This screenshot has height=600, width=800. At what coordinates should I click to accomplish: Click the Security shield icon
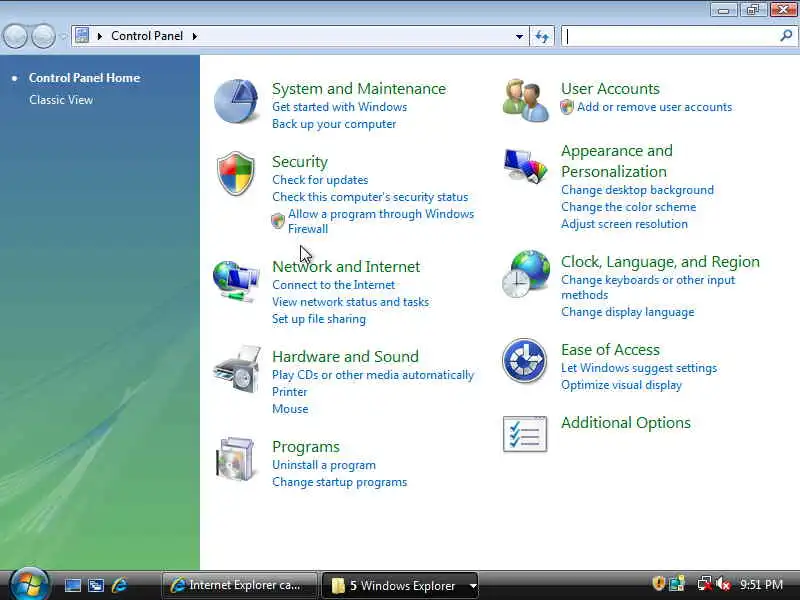point(235,173)
